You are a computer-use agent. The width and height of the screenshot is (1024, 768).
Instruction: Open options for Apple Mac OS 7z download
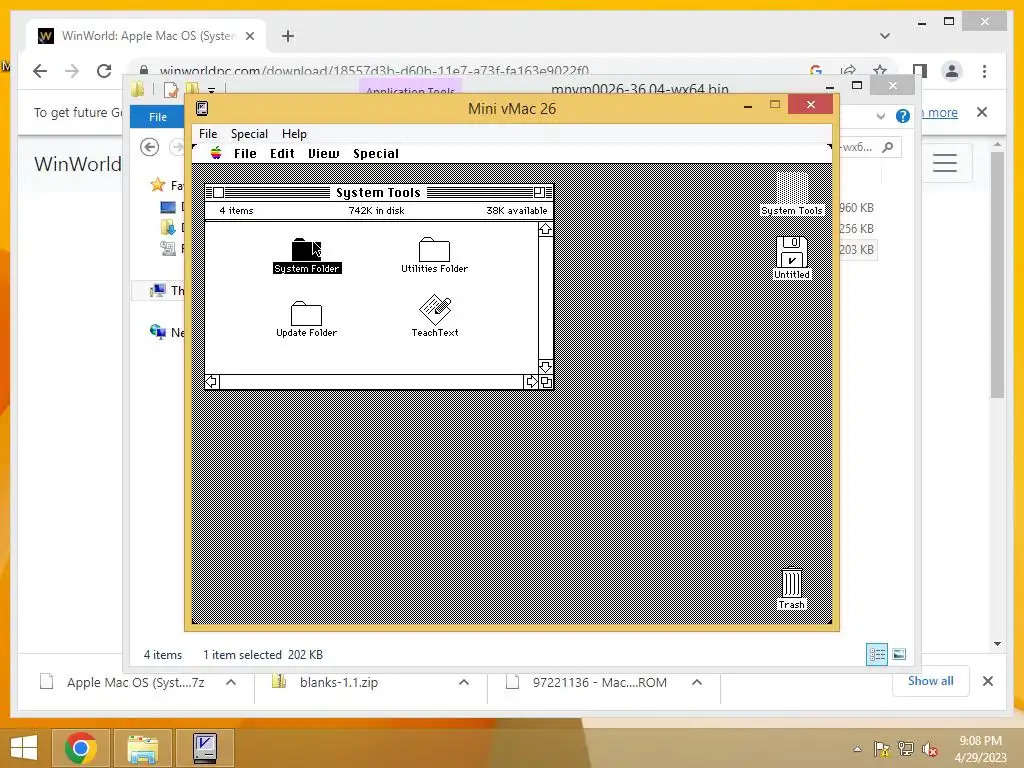[231, 682]
